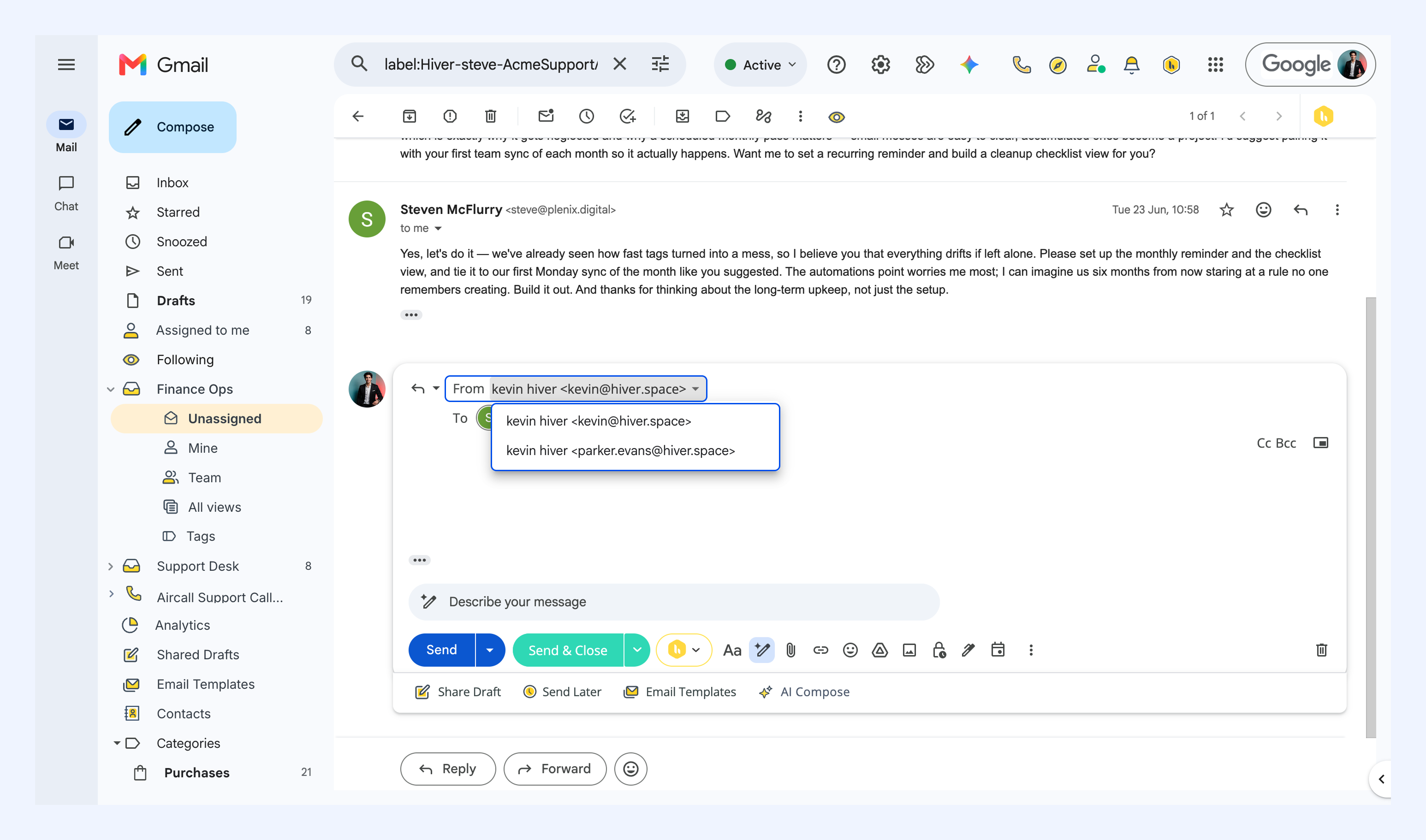The width and height of the screenshot is (1426, 840).
Task: Open the Send options dropdown arrow
Action: 490,650
